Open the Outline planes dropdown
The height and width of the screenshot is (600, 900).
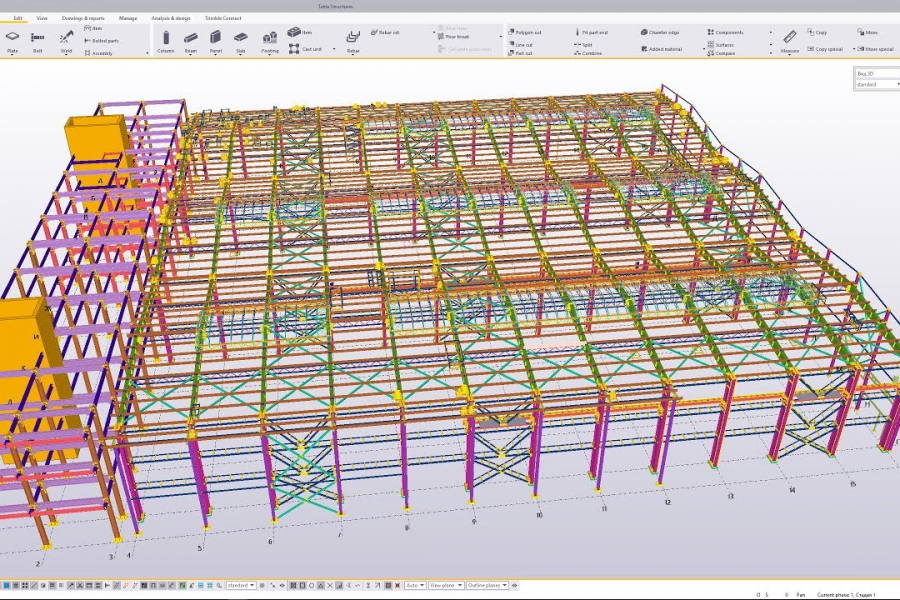click(488, 585)
